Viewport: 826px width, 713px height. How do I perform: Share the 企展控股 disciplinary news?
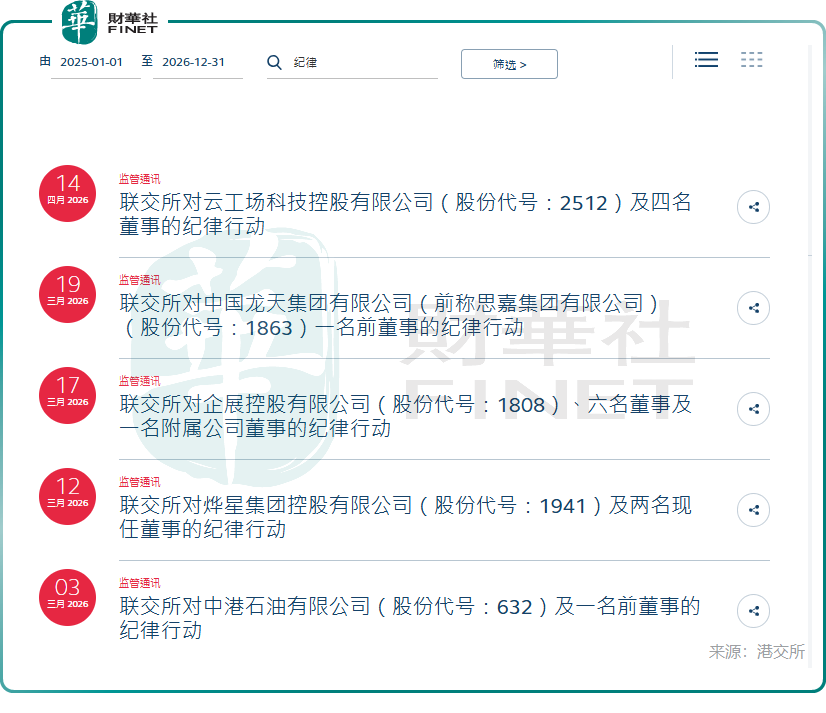click(753, 409)
